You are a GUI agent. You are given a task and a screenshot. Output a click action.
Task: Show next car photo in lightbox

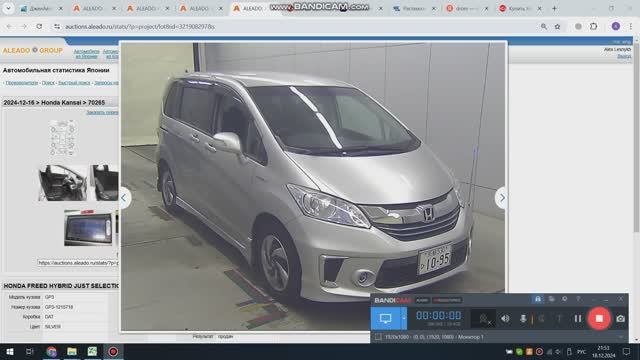pyautogui.click(x=502, y=198)
